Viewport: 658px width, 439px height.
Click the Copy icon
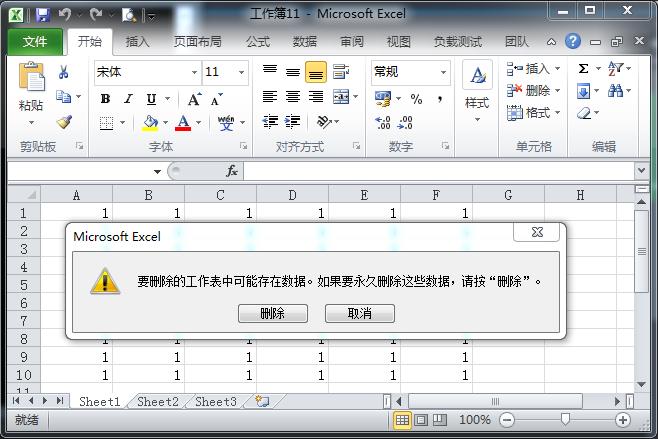(x=63, y=97)
